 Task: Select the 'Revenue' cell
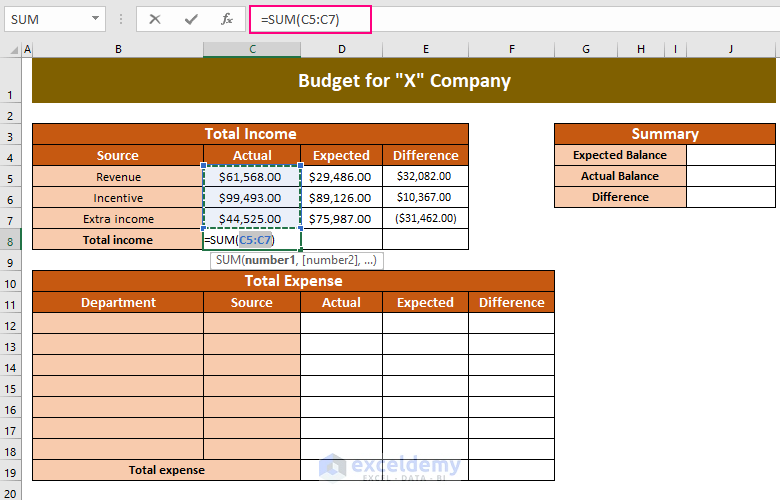[118, 177]
